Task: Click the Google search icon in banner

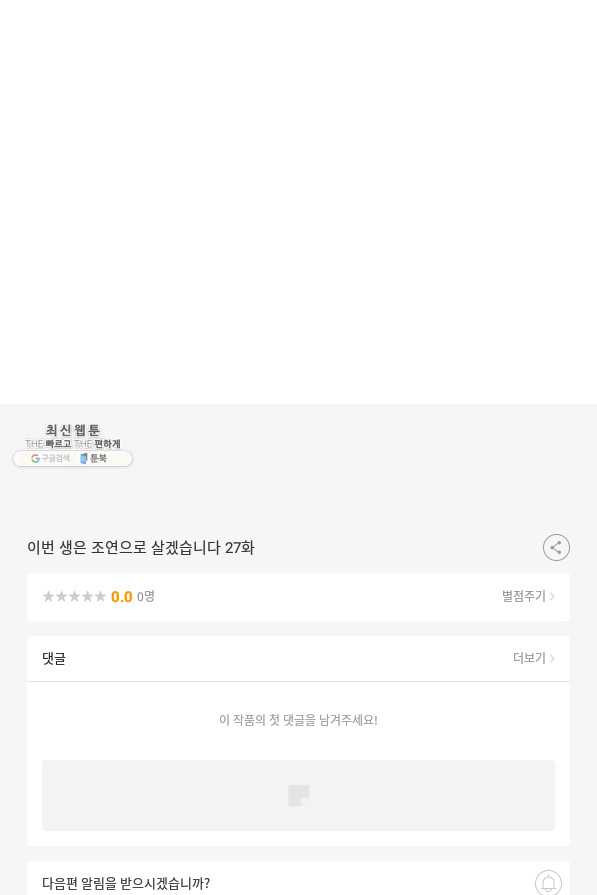Action: click(x=35, y=458)
